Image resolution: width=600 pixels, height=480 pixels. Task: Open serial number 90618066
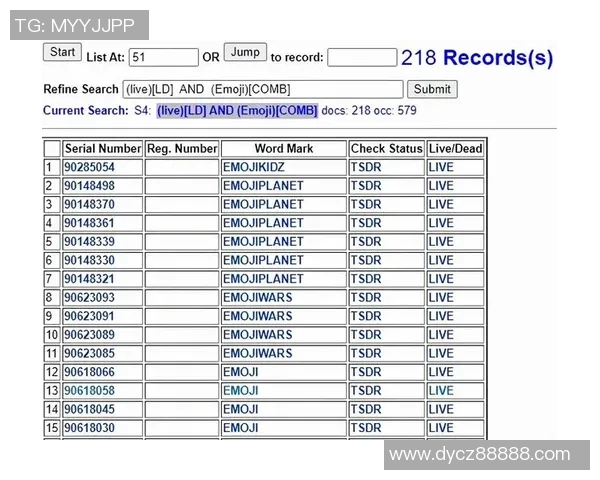(x=89, y=372)
